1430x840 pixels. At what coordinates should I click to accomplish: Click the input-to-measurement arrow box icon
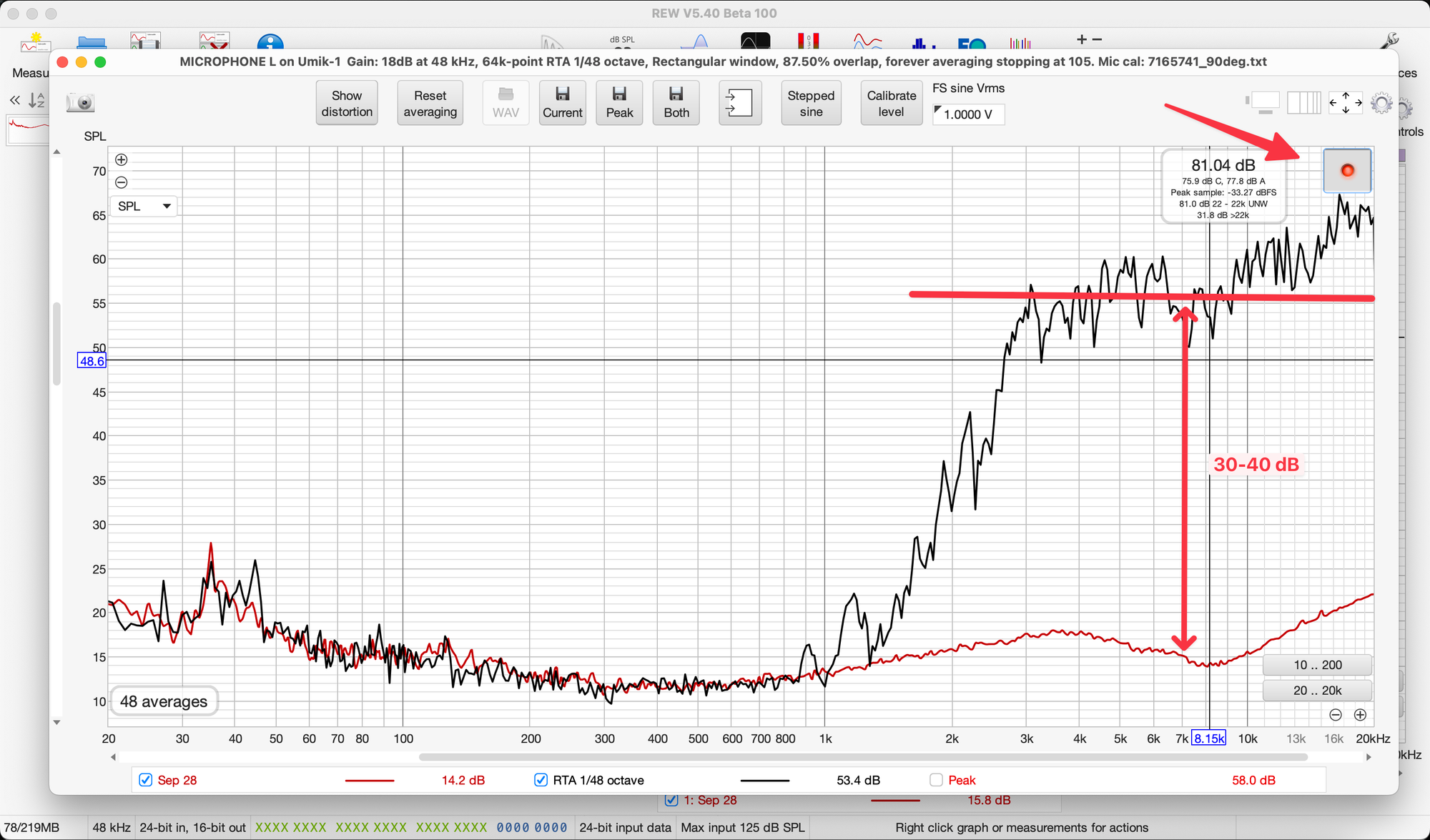(739, 103)
